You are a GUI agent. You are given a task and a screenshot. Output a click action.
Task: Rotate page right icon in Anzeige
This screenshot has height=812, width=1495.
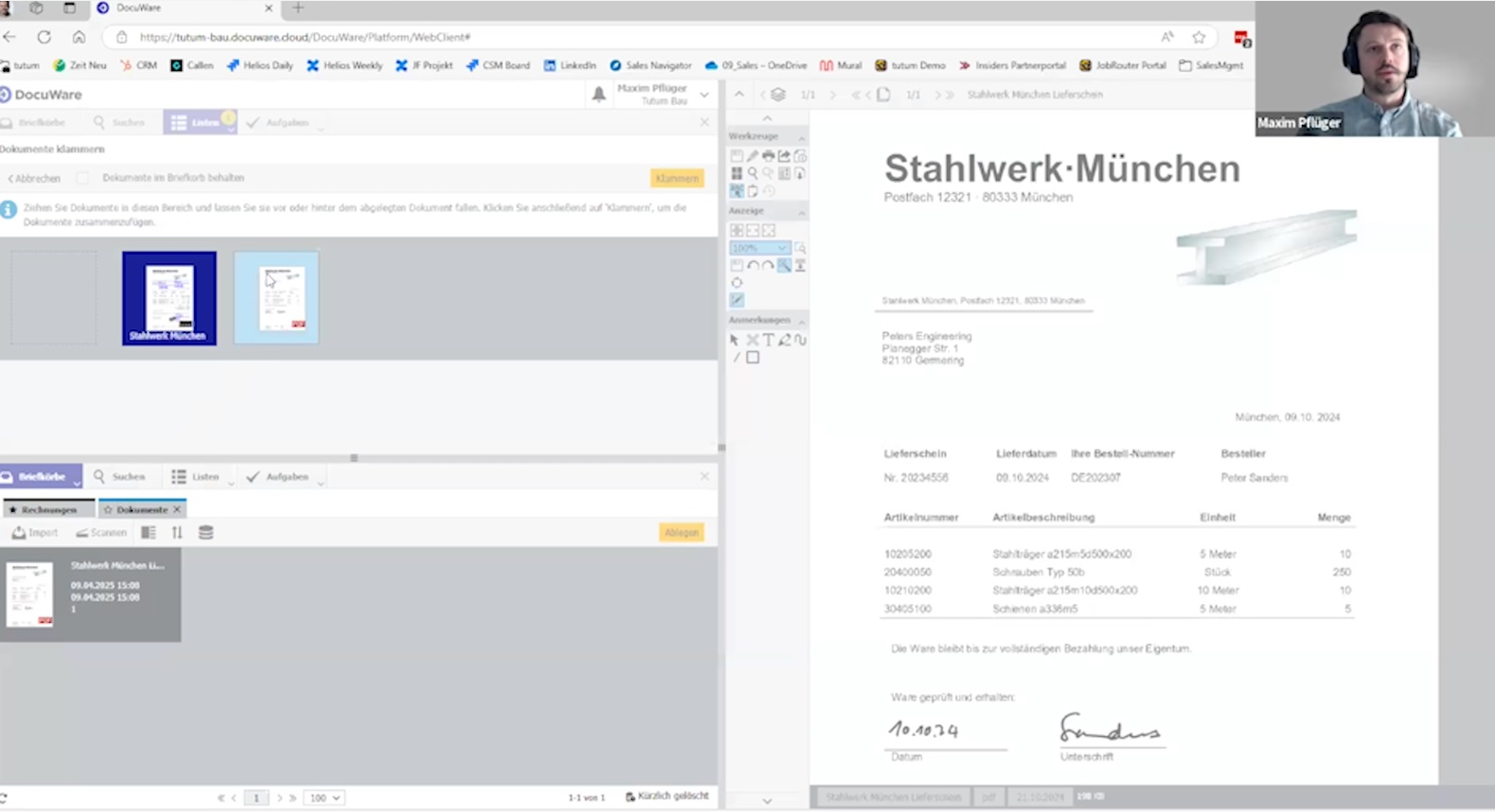click(768, 266)
